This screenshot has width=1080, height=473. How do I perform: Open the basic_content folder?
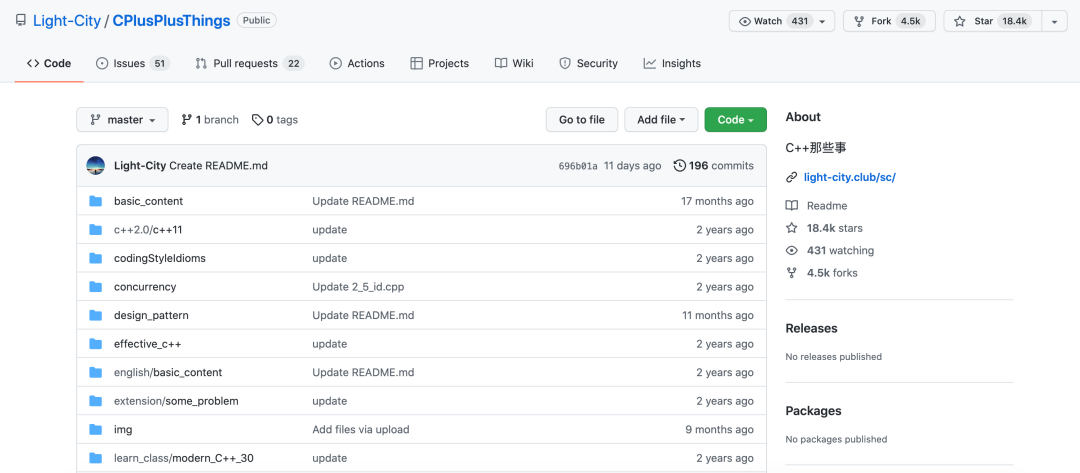point(148,201)
